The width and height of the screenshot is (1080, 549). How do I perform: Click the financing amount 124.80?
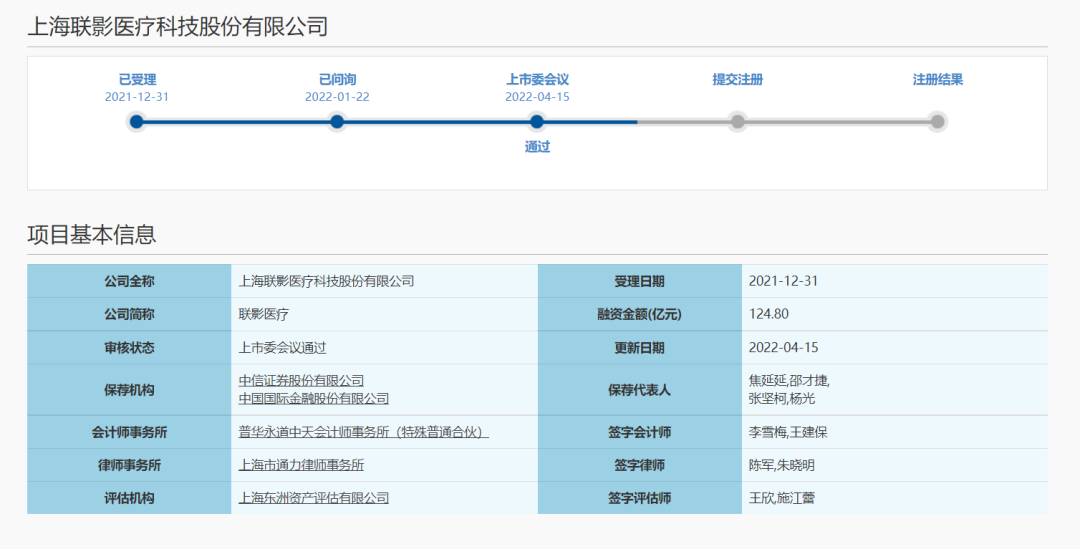pos(769,314)
